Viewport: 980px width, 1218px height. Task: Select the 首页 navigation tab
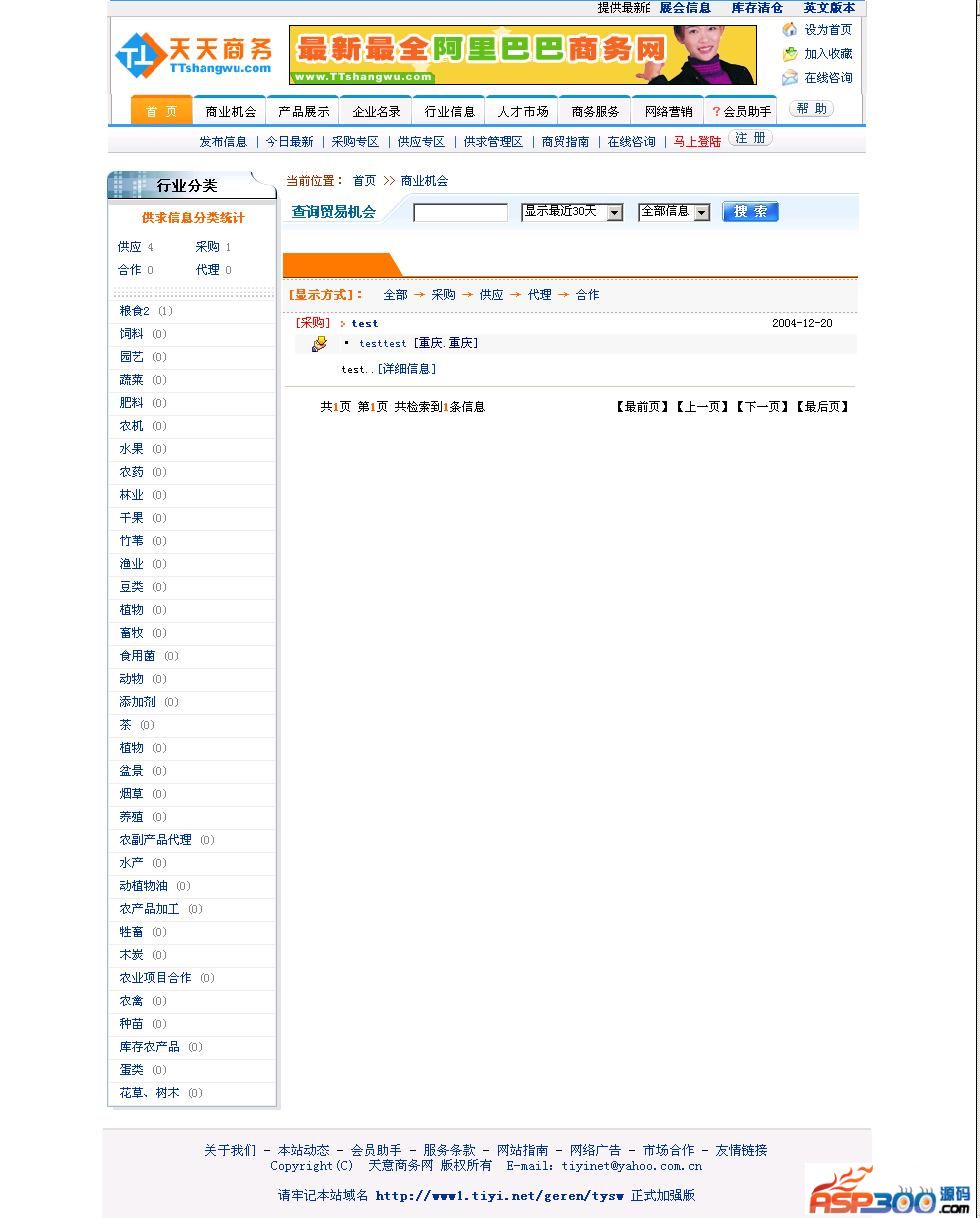click(161, 111)
